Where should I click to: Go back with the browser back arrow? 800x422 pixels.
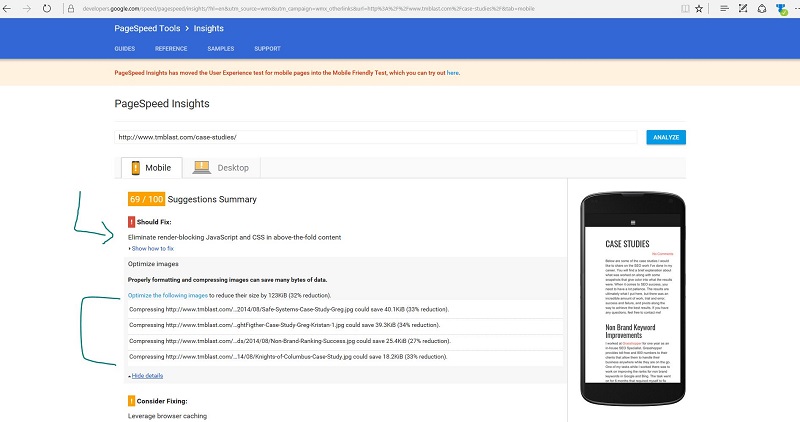pos(7,9)
